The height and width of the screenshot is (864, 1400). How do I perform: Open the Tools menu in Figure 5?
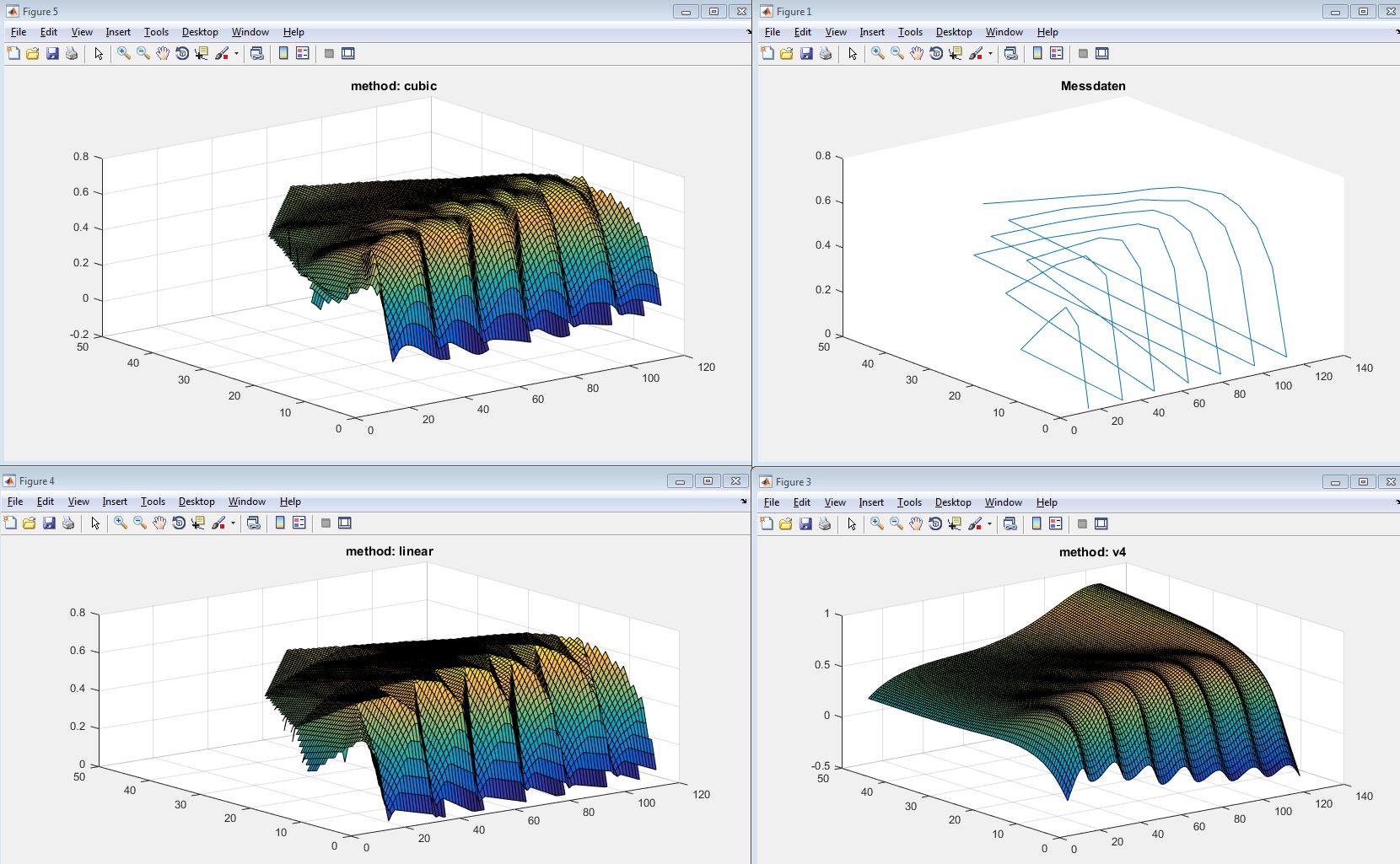pyautogui.click(x=156, y=32)
